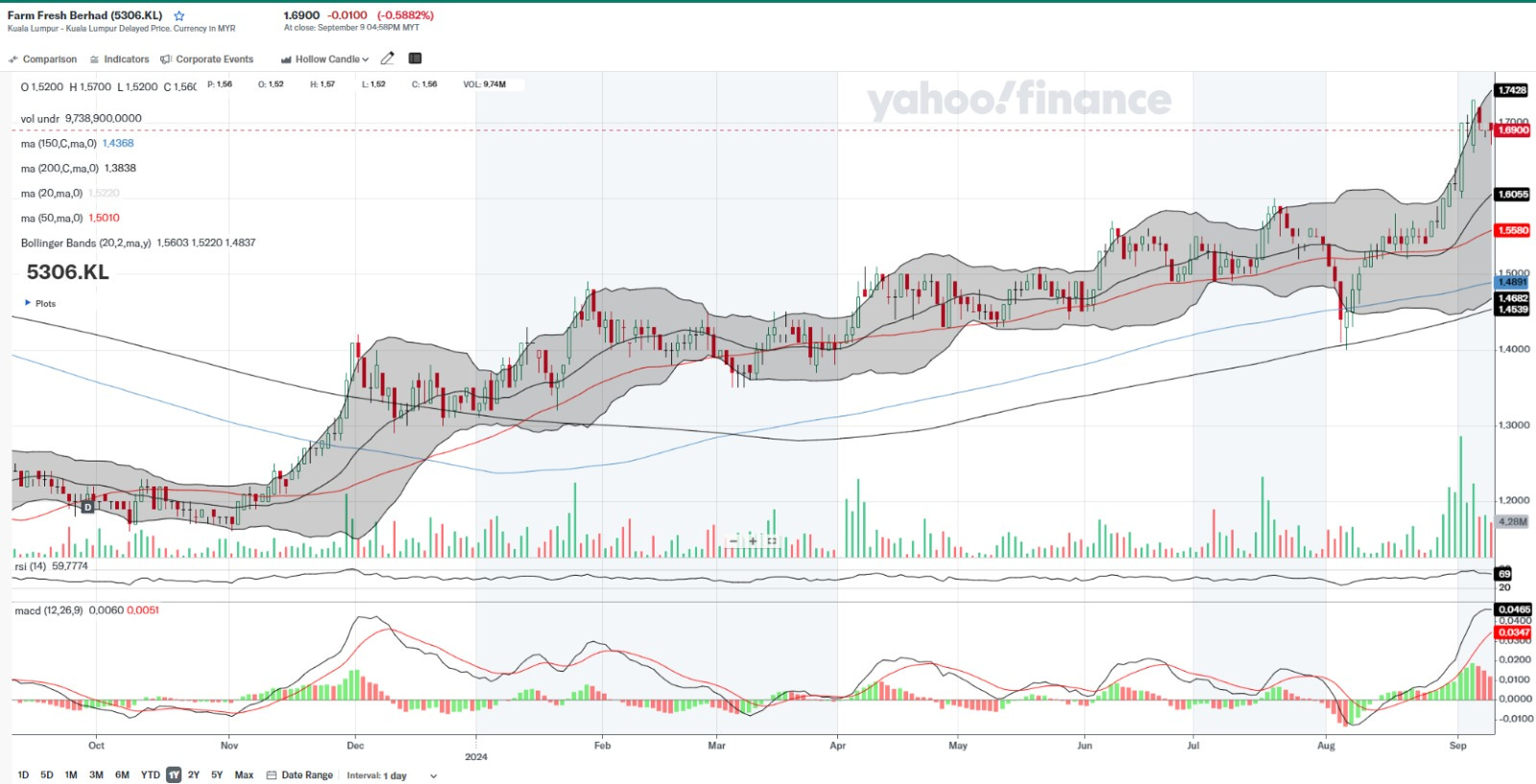Click the red 1.5580 MA axis tag
This screenshot has height=784, width=1536.
tap(1513, 230)
